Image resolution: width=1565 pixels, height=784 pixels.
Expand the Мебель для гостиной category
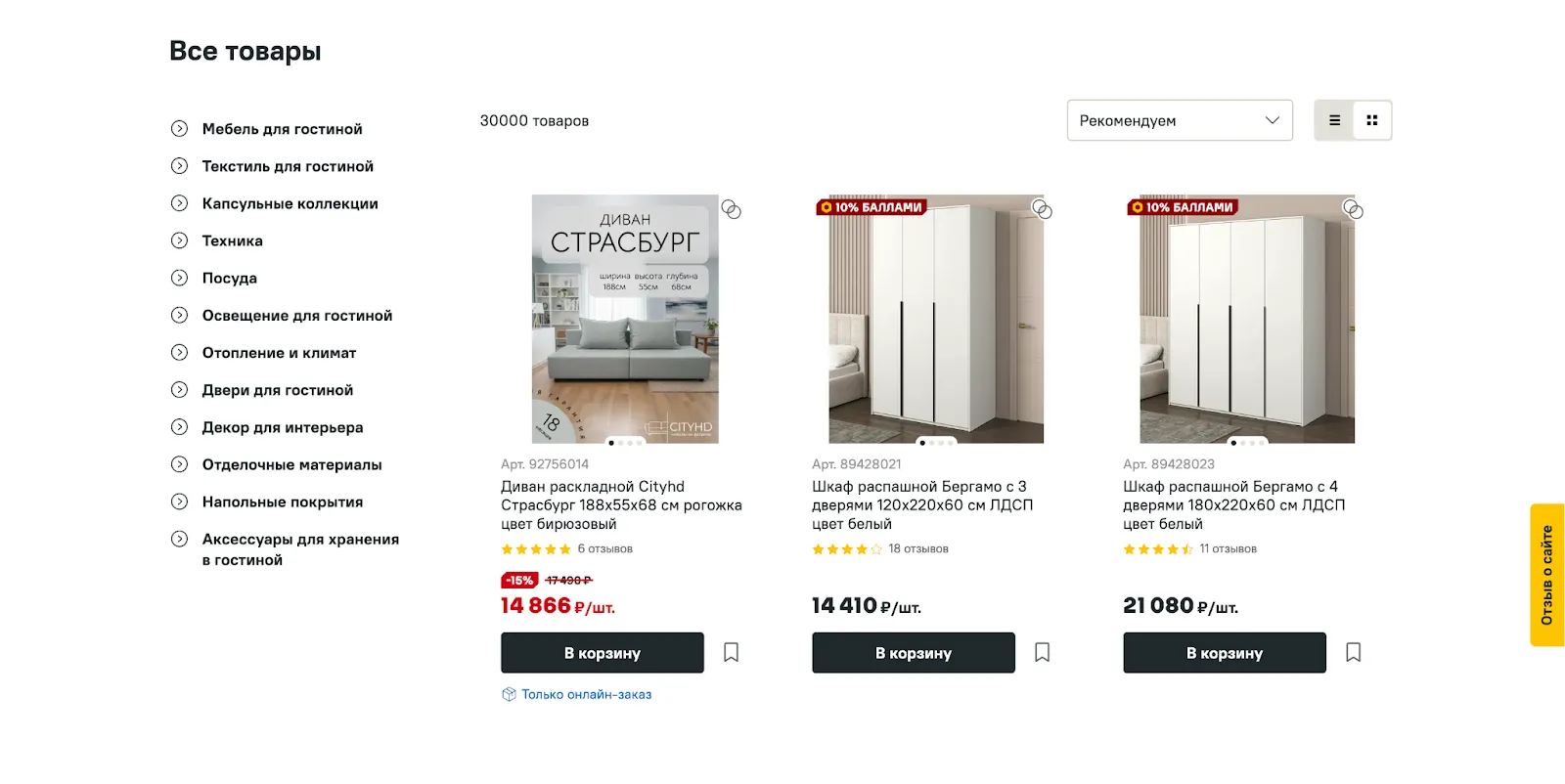pyautogui.click(x=282, y=129)
